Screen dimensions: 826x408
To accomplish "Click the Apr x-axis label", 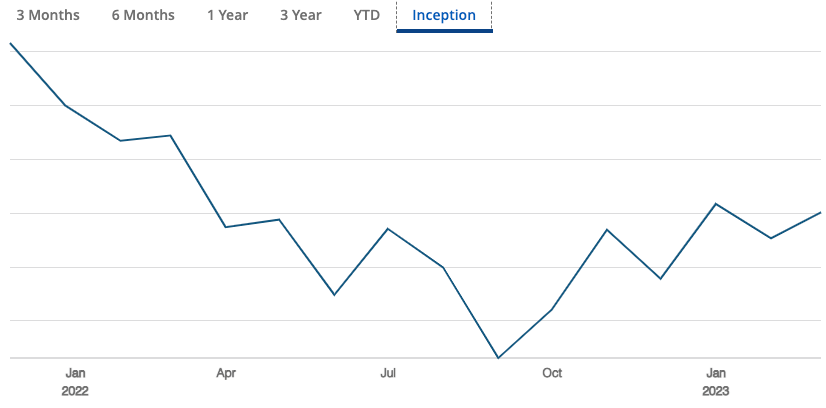I will [x=226, y=373].
